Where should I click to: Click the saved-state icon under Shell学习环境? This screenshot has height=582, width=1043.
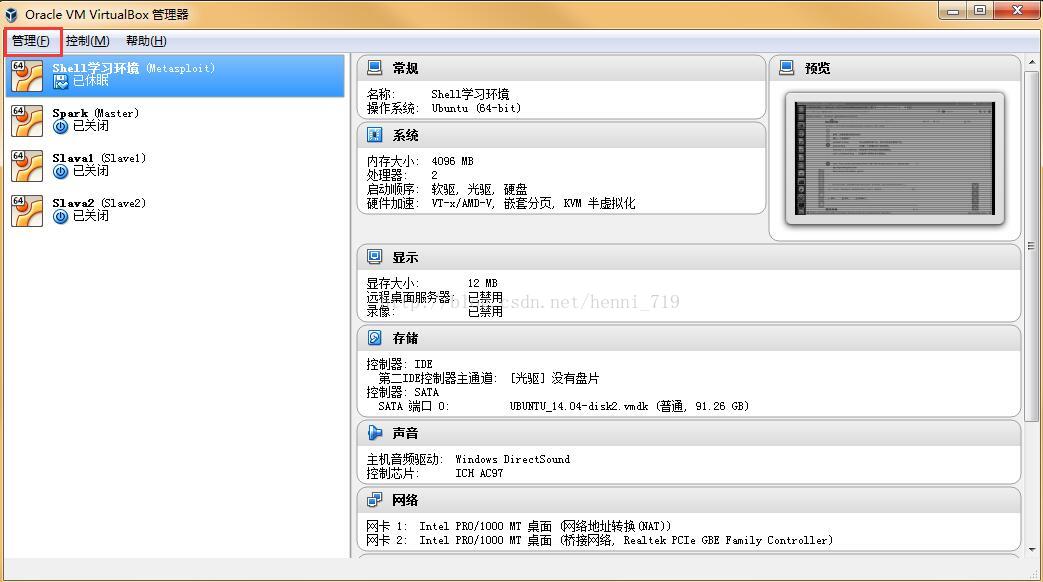click(61, 81)
